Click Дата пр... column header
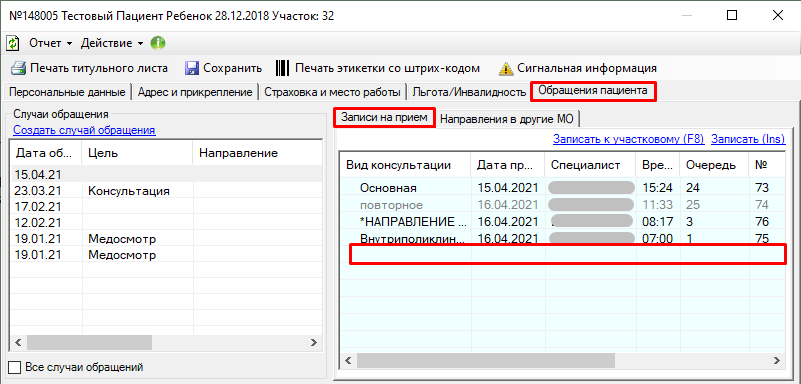801x384 pixels. pos(508,164)
